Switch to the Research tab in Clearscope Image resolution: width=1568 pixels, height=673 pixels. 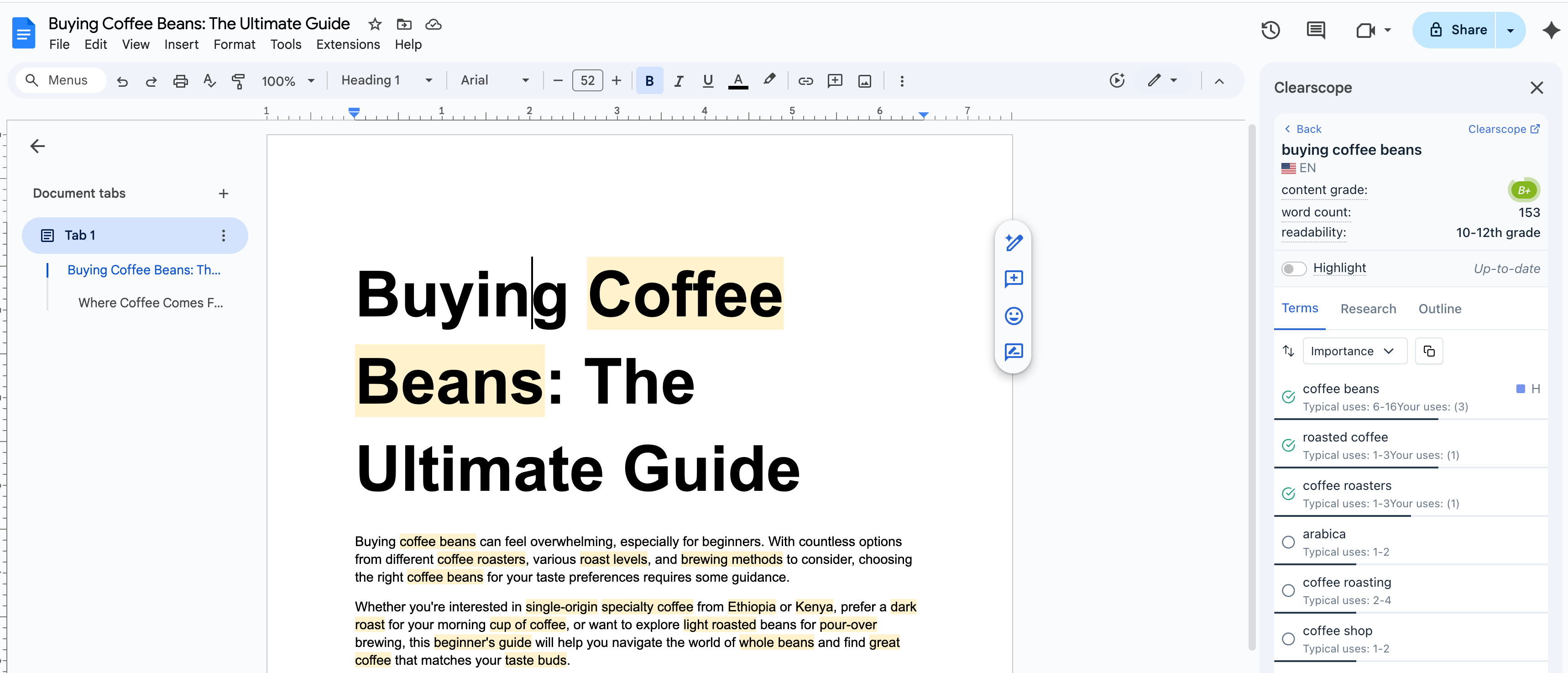1368,309
